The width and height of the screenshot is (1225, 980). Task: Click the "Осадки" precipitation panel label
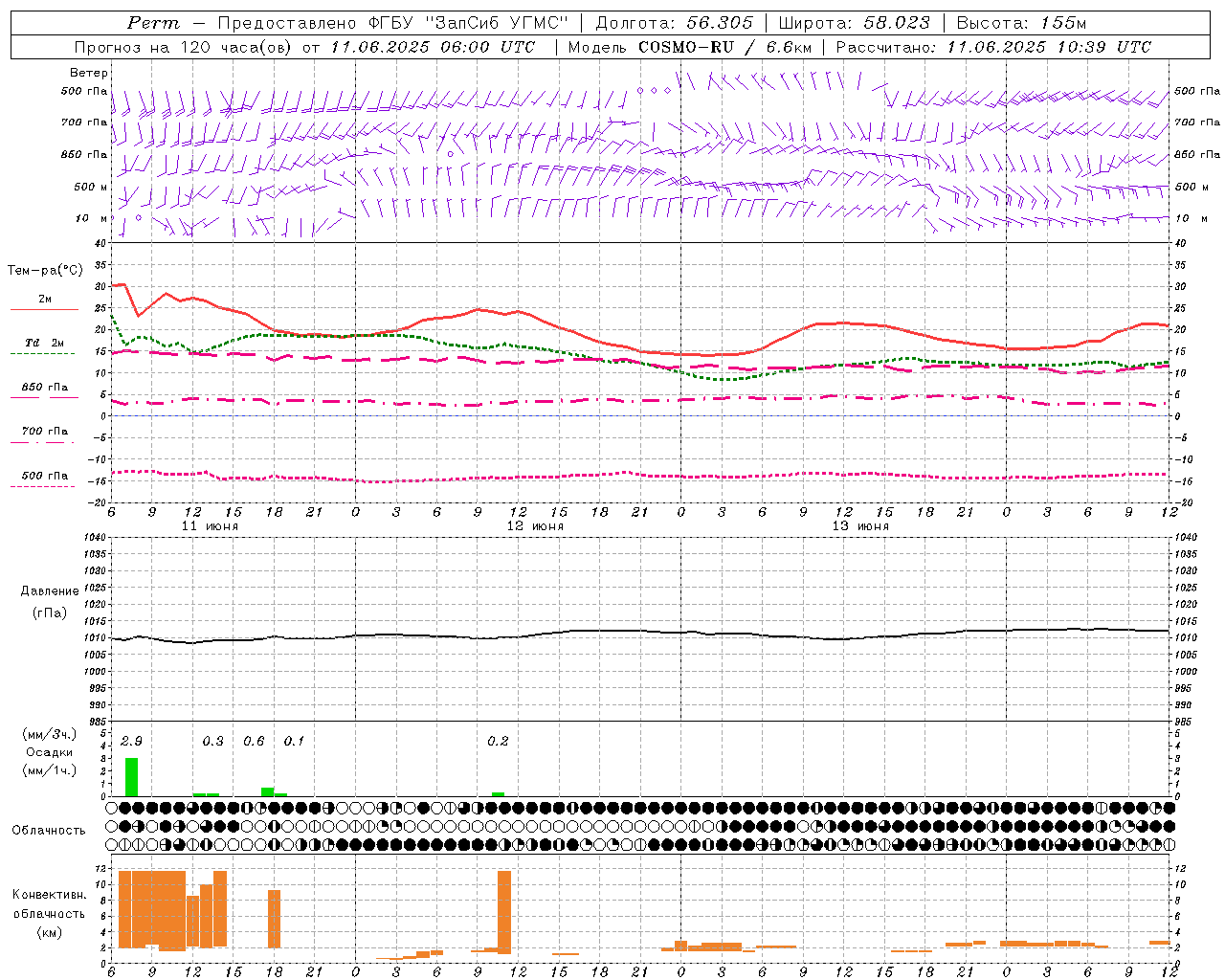pos(49,752)
